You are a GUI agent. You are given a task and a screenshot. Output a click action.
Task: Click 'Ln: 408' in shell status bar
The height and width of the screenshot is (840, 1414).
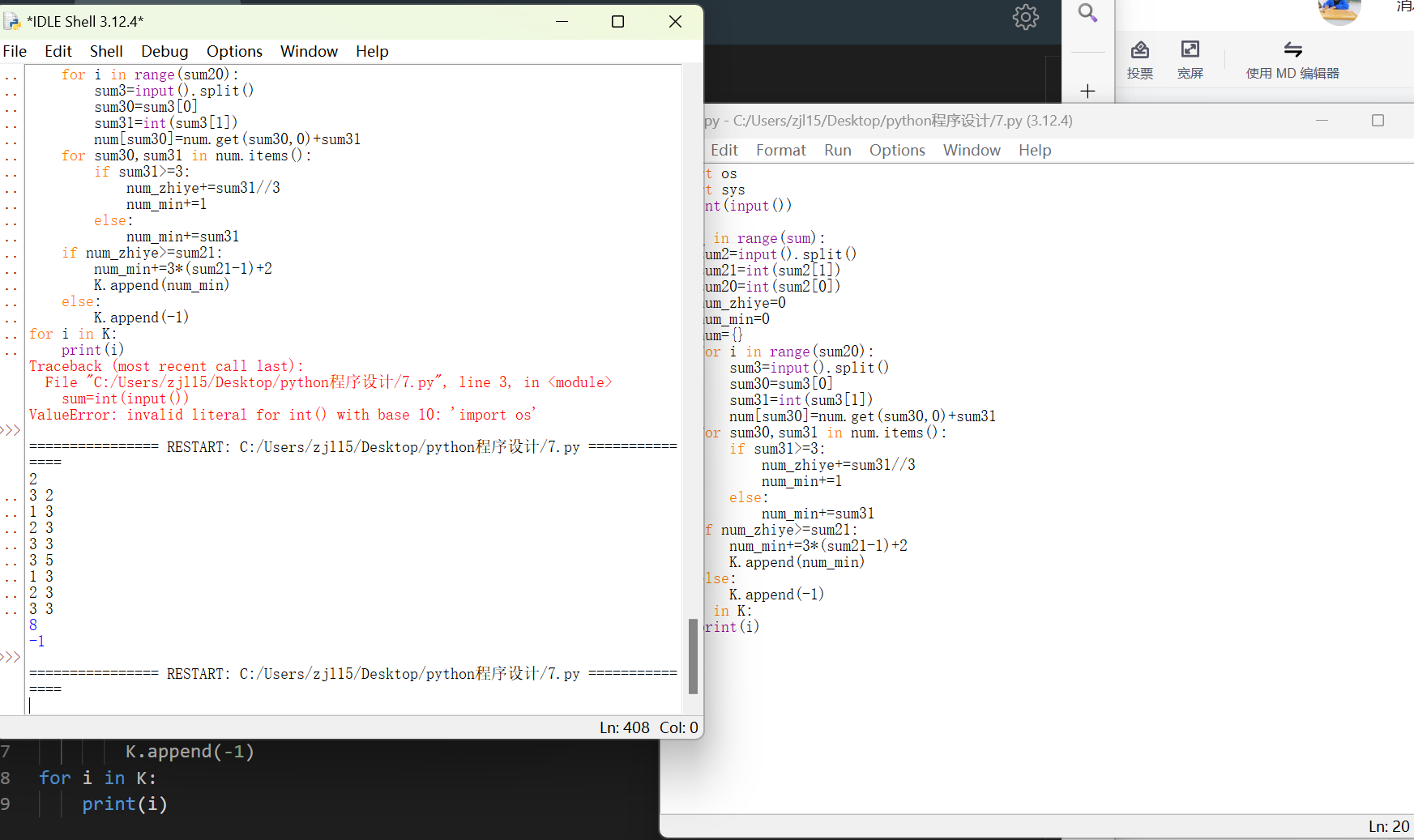[624, 727]
